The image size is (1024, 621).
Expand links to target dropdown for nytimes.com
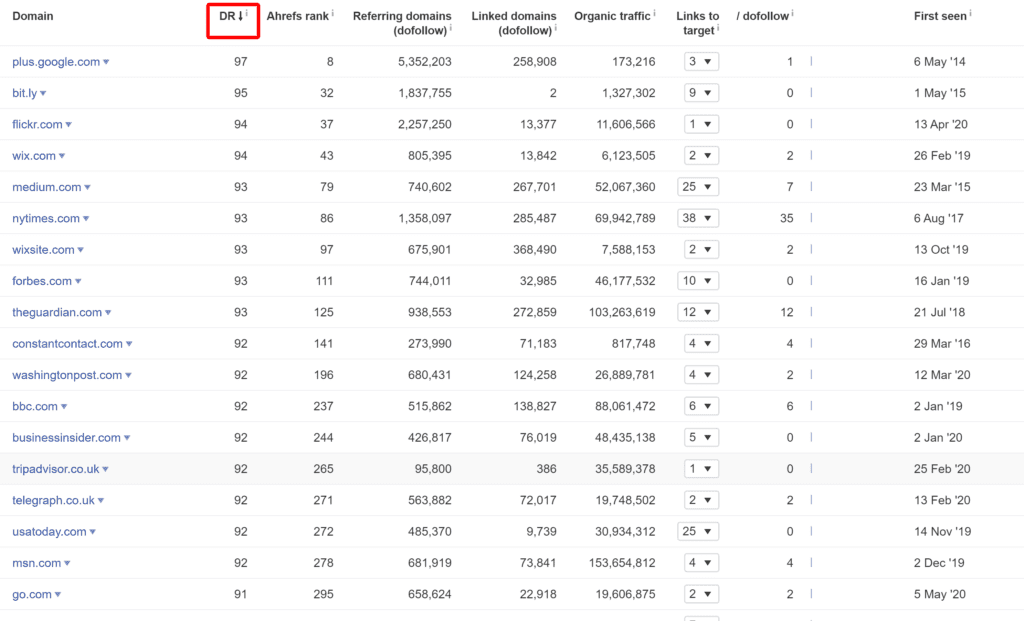click(x=698, y=218)
